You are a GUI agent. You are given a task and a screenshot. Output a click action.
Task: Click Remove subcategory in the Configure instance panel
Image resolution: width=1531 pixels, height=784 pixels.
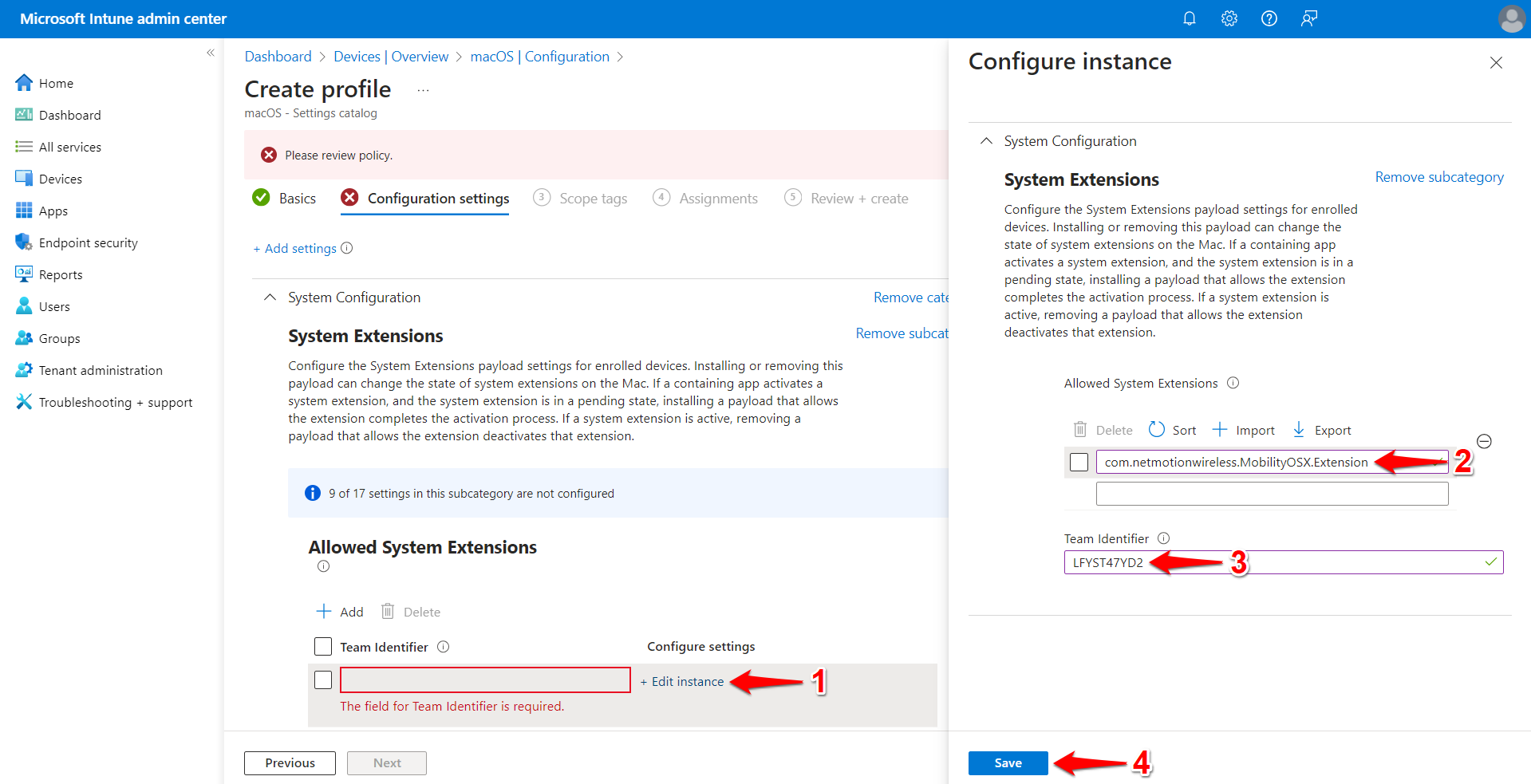(1439, 177)
